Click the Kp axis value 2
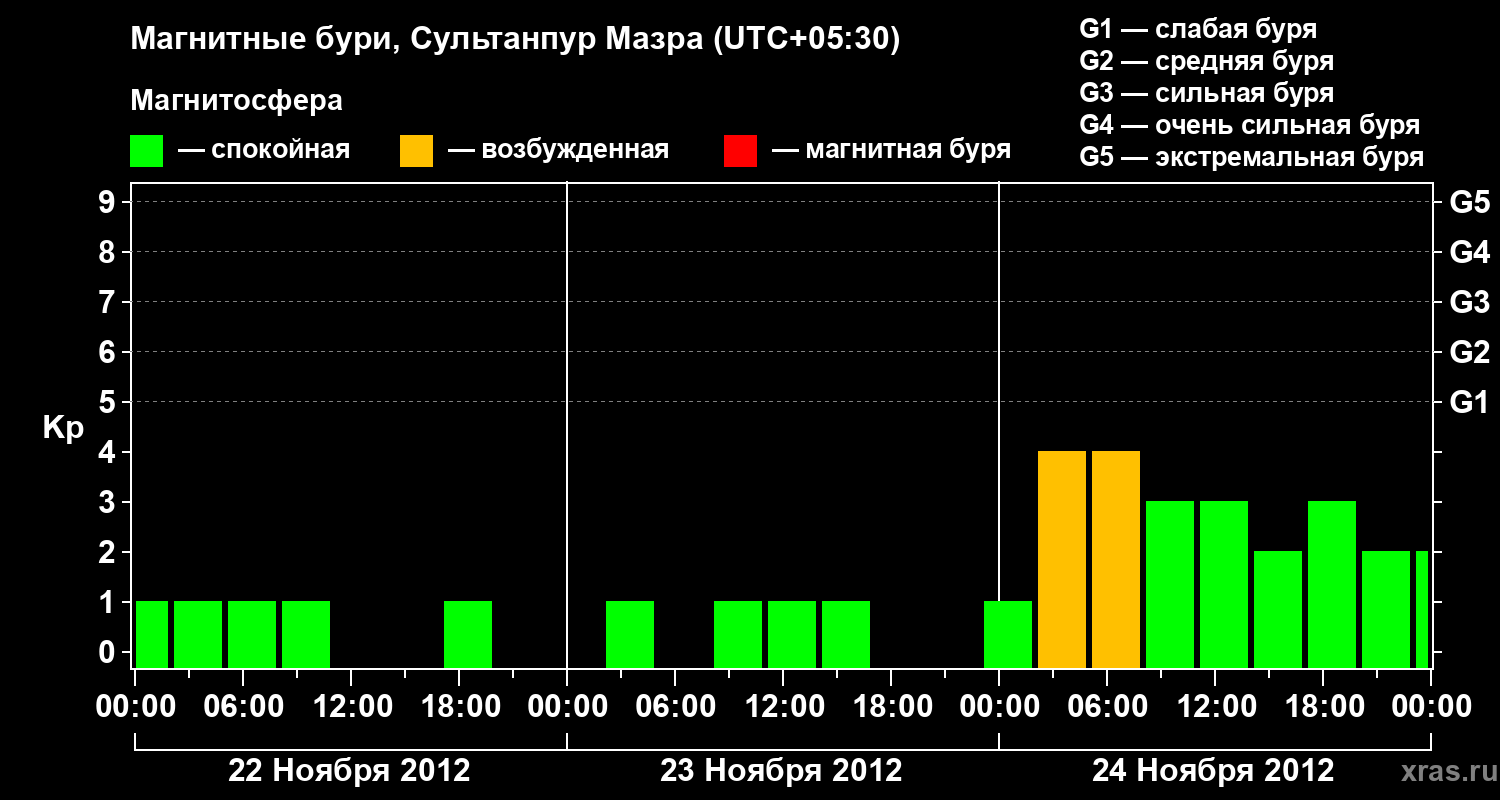 tap(109, 552)
